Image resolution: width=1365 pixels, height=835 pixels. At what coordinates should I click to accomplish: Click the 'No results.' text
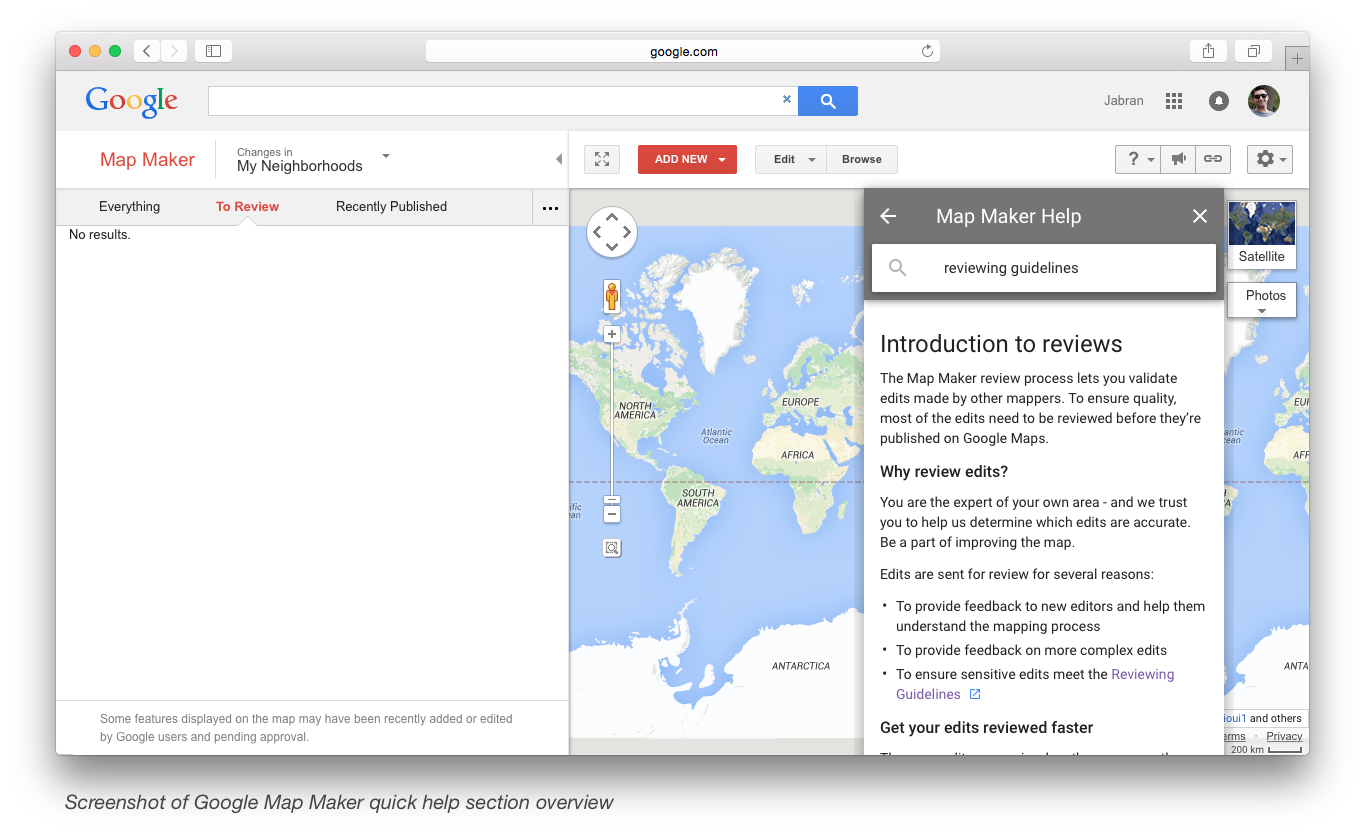click(99, 235)
